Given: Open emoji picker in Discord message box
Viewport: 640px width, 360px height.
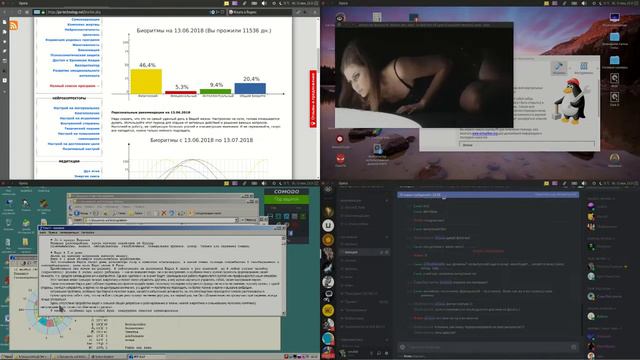Looking at the screenshot, I should pos(573,347).
